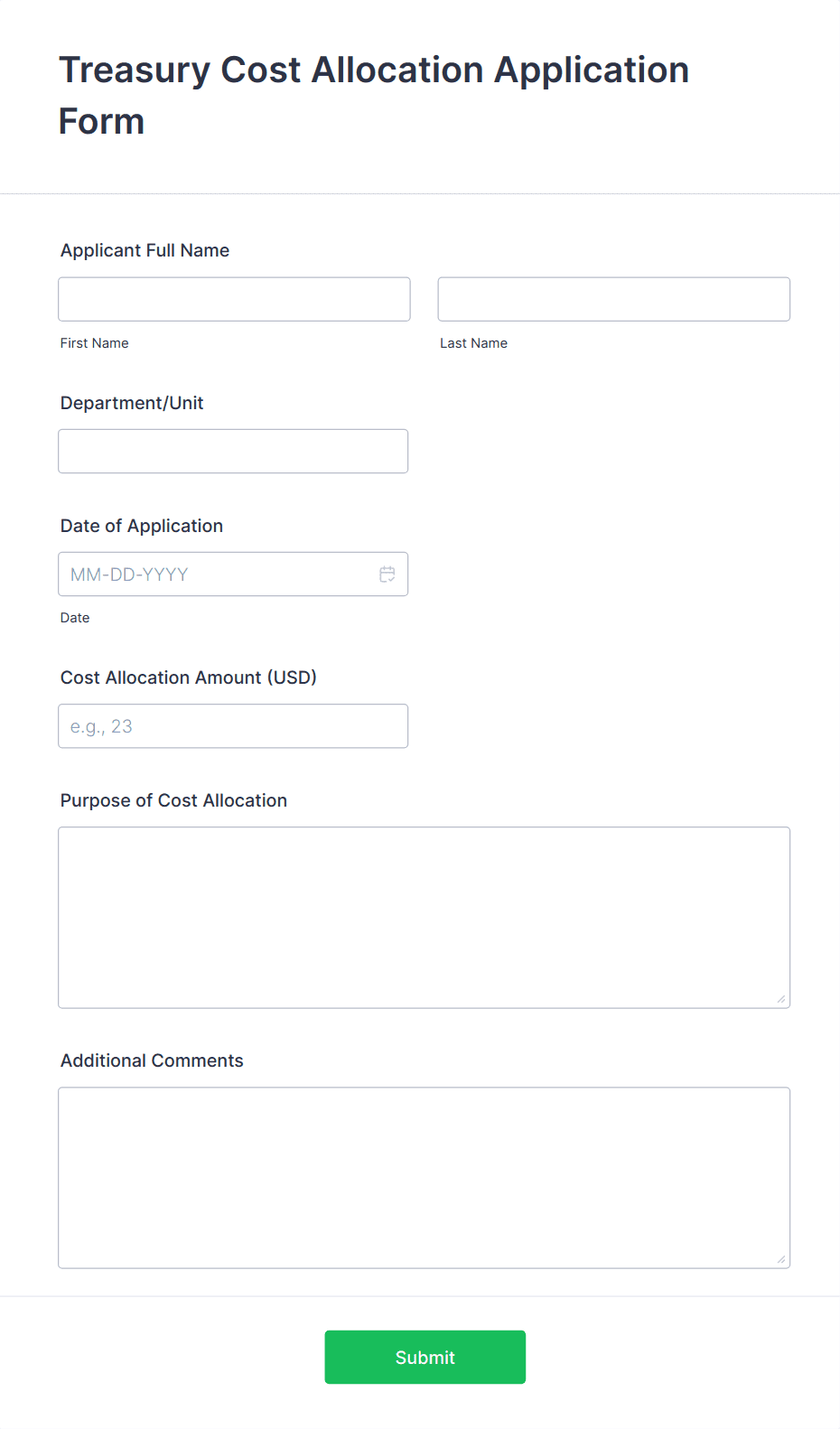The height and width of the screenshot is (1429, 840).
Task: Click the Applicant Full Name label
Action: [145, 250]
